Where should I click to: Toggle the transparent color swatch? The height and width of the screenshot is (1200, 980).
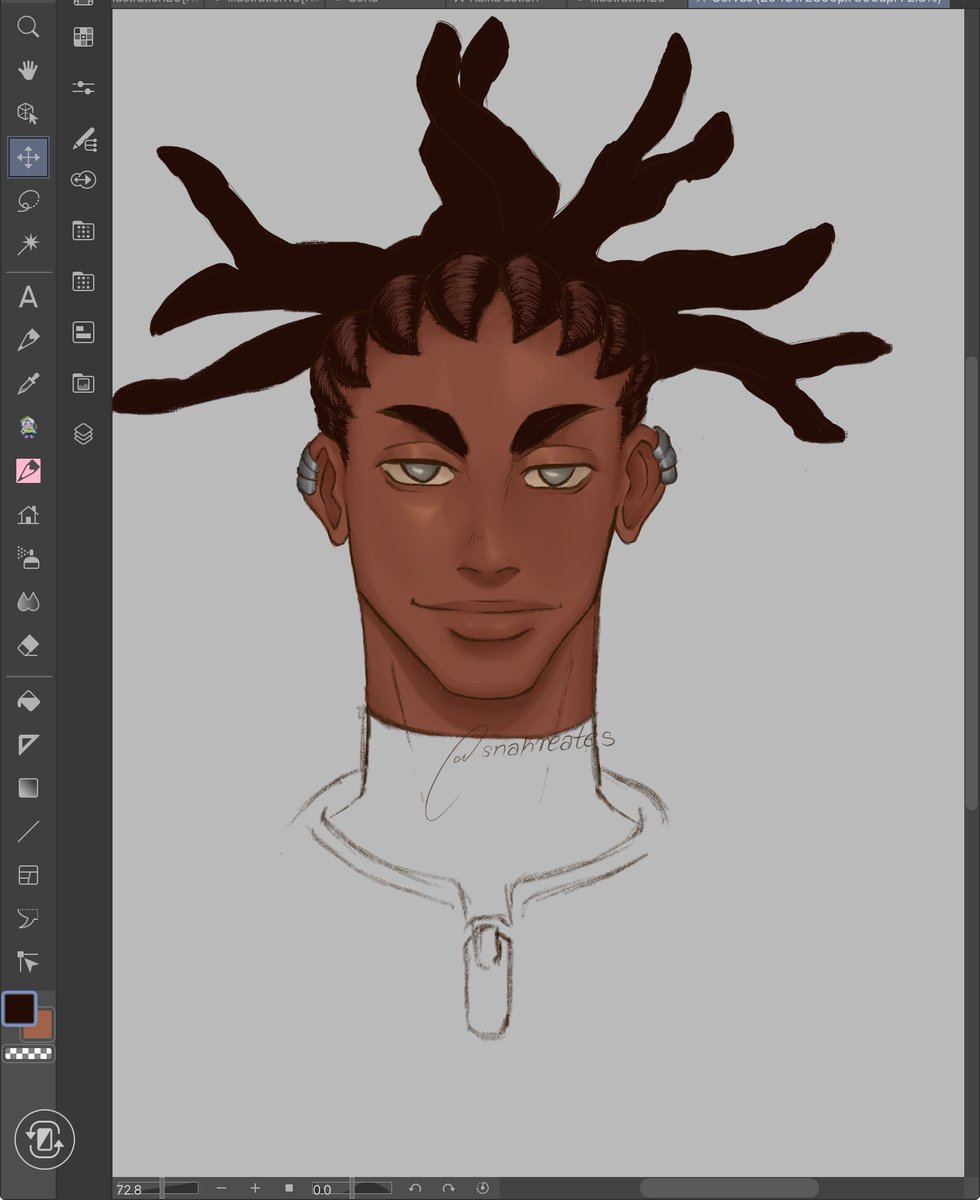tap(28, 1053)
